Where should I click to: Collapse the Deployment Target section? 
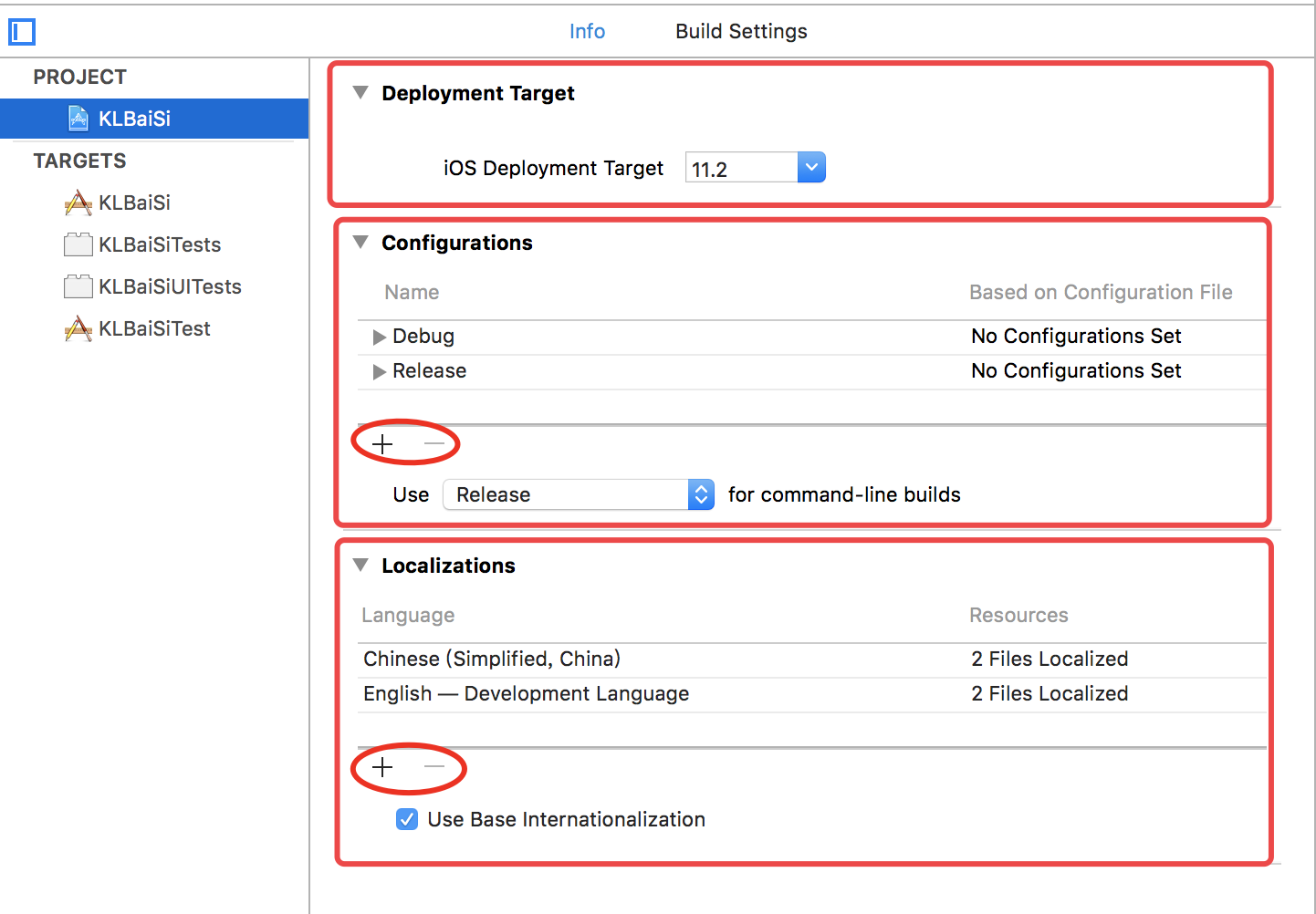click(361, 93)
